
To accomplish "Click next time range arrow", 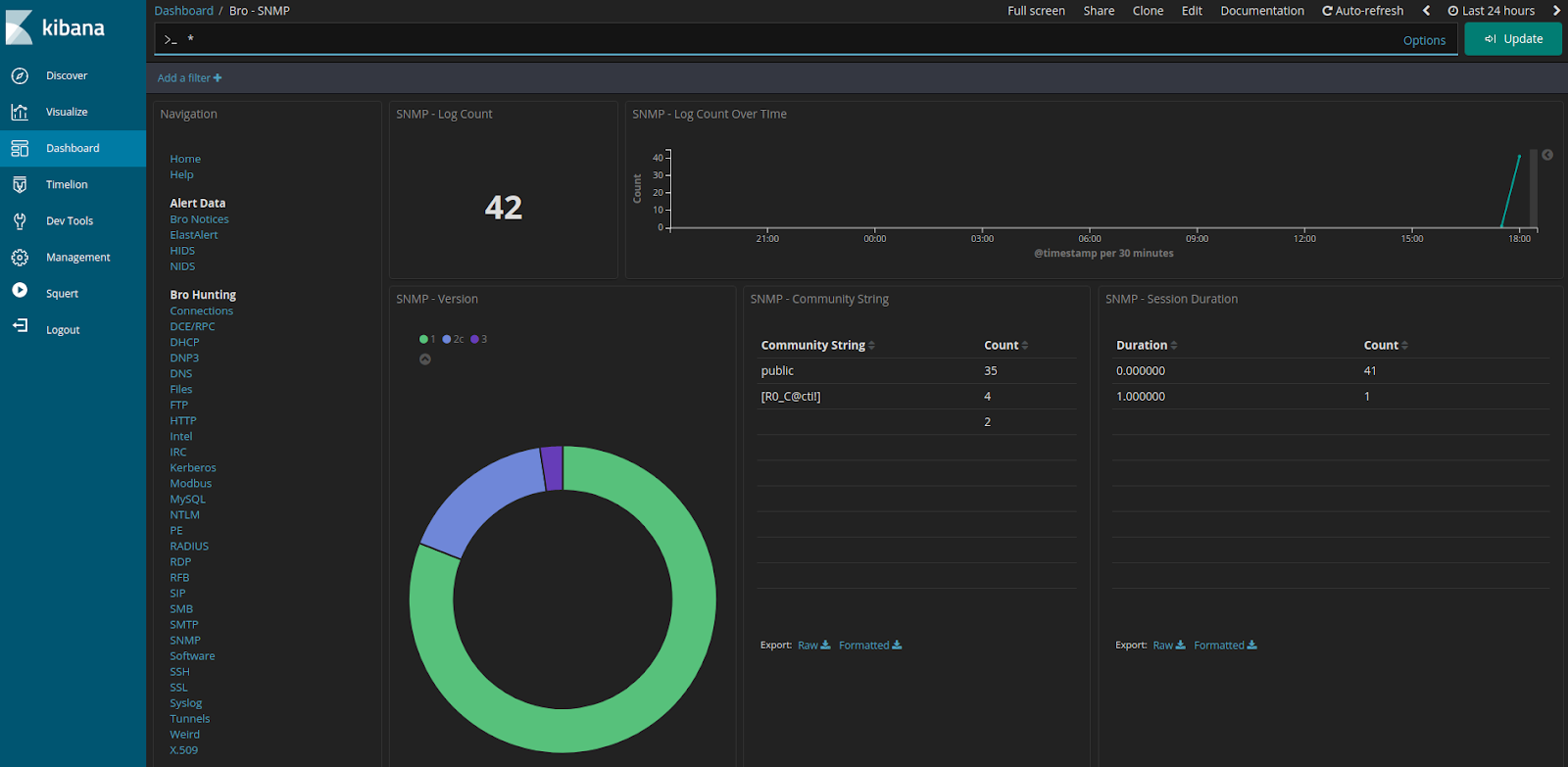I will [1556, 11].
